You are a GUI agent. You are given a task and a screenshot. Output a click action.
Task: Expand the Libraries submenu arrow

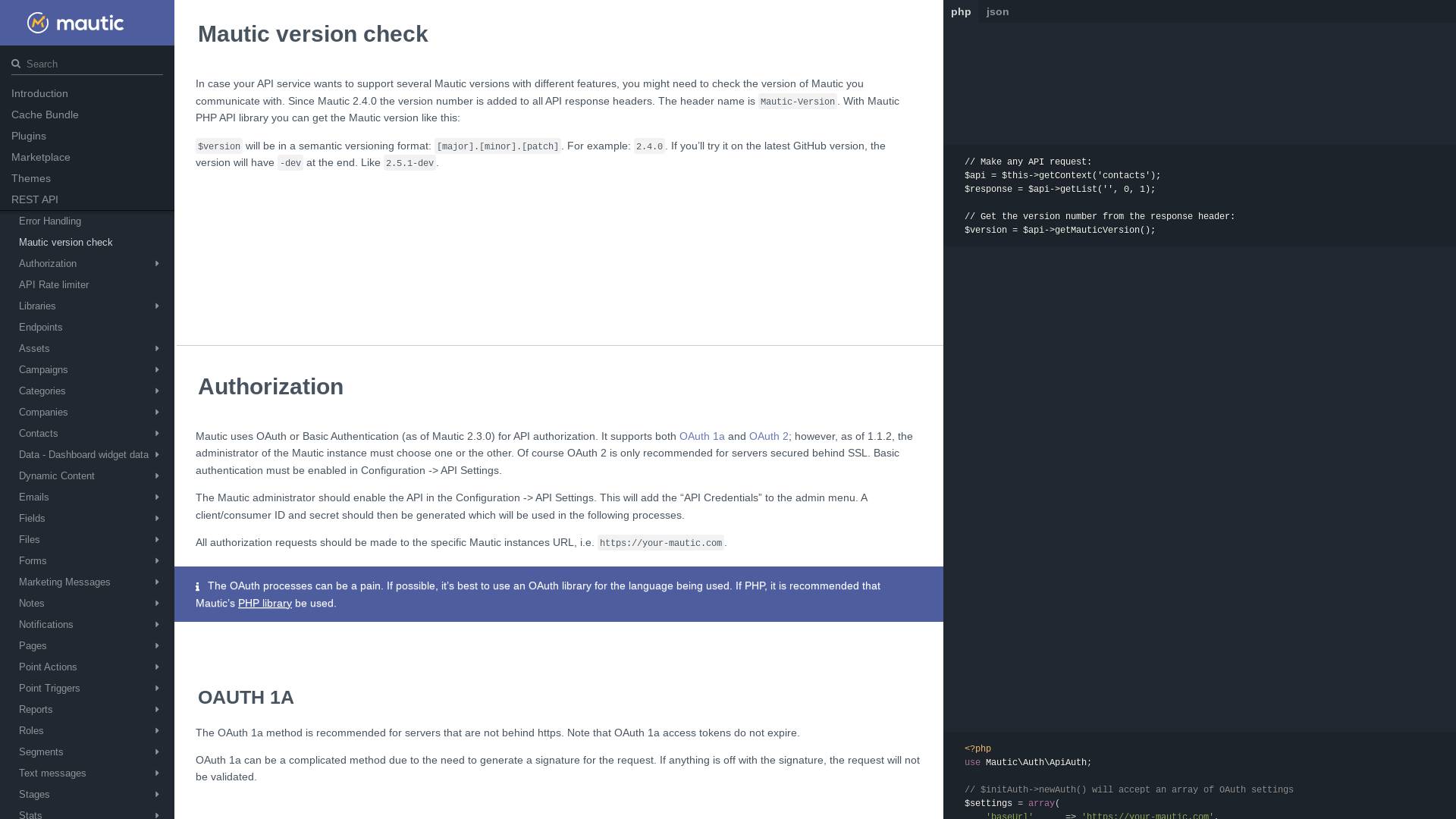pyautogui.click(x=157, y=306)
